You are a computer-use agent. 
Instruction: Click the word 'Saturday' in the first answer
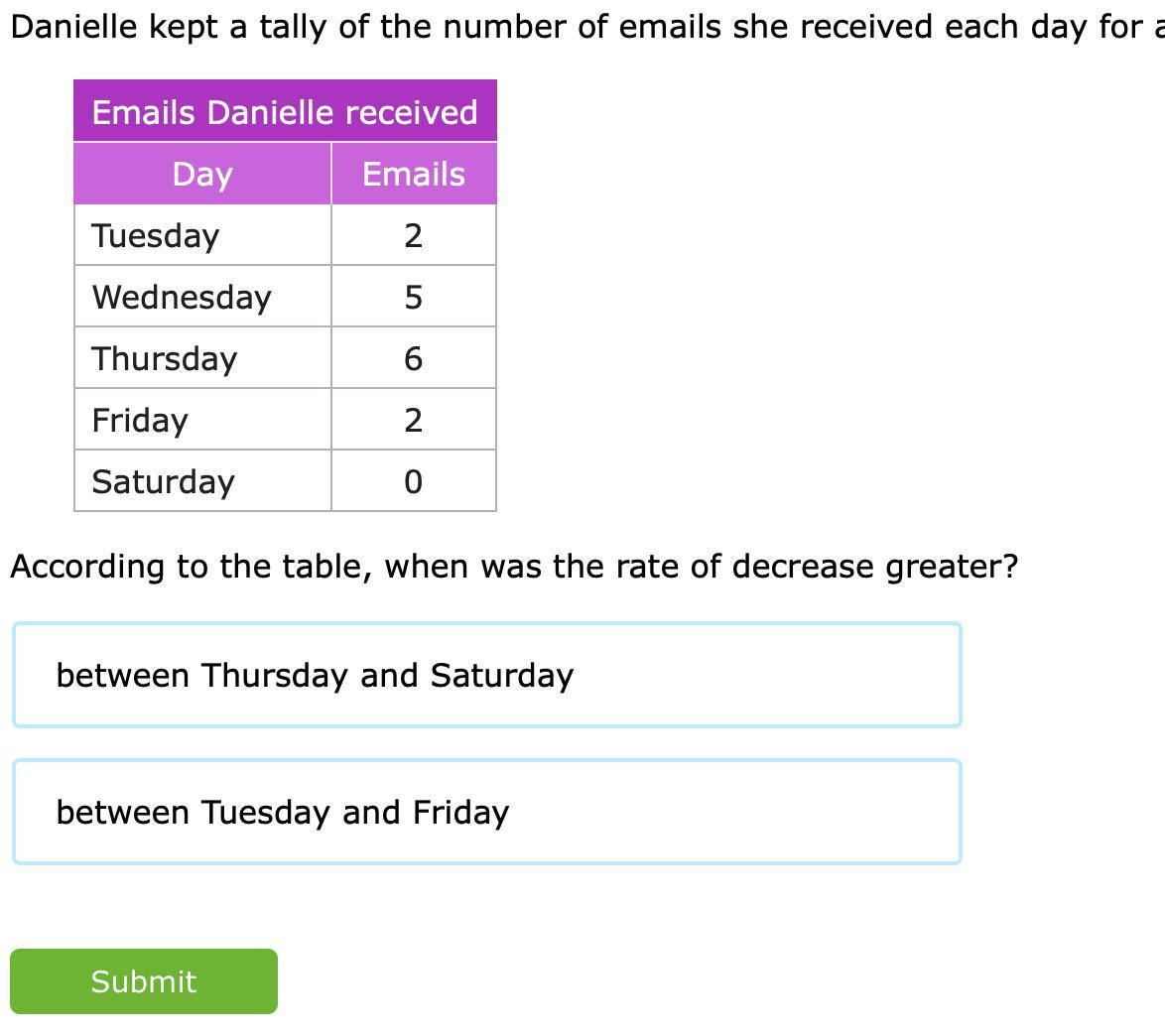pyautogui.click(x=501, y=676)
